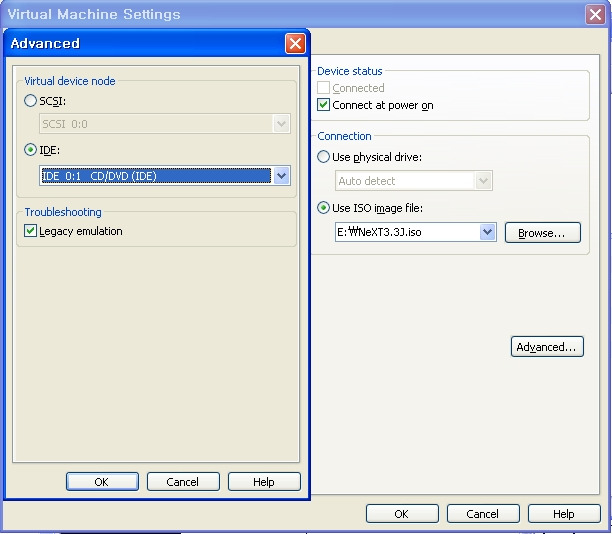Click Help in the Advanced dialog
The image size is (612, 534).
pyautogui.click(x=264, y=482)
